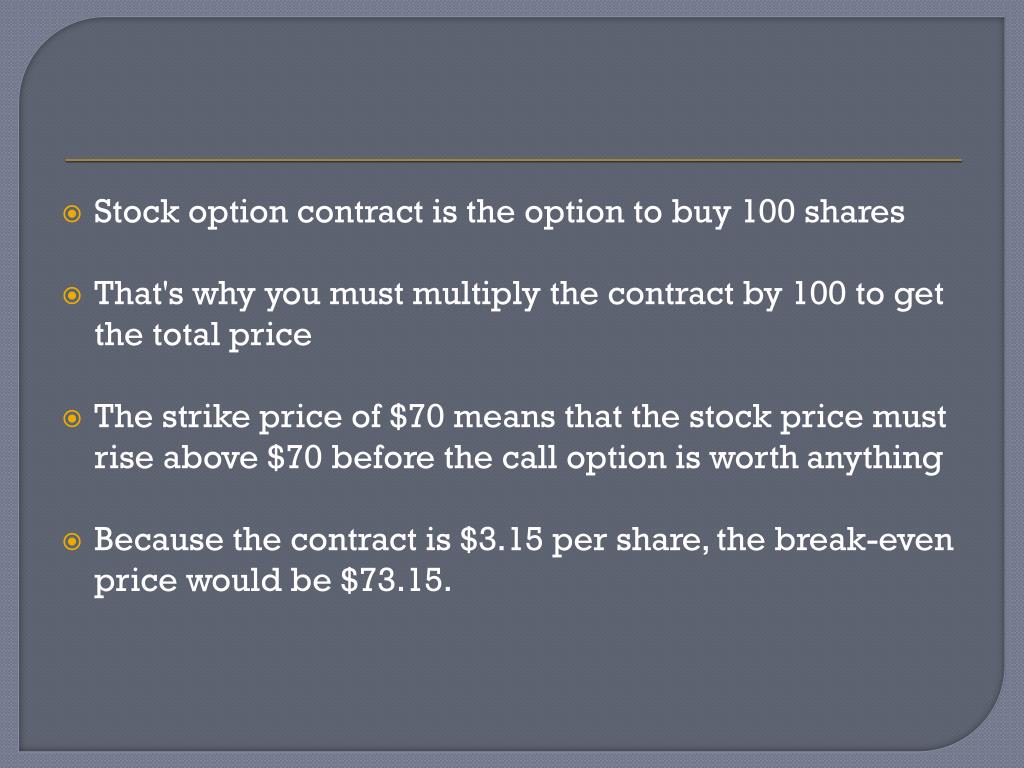Screen dimensions: 1024x768
Task: Click '$70' after 'strike price of'
Action: (417, 417)
